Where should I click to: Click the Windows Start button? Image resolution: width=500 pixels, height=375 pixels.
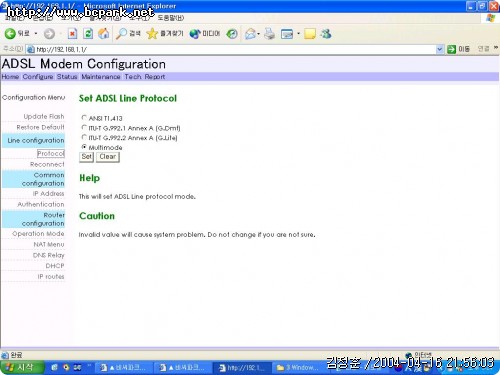[x=22, y=367]
